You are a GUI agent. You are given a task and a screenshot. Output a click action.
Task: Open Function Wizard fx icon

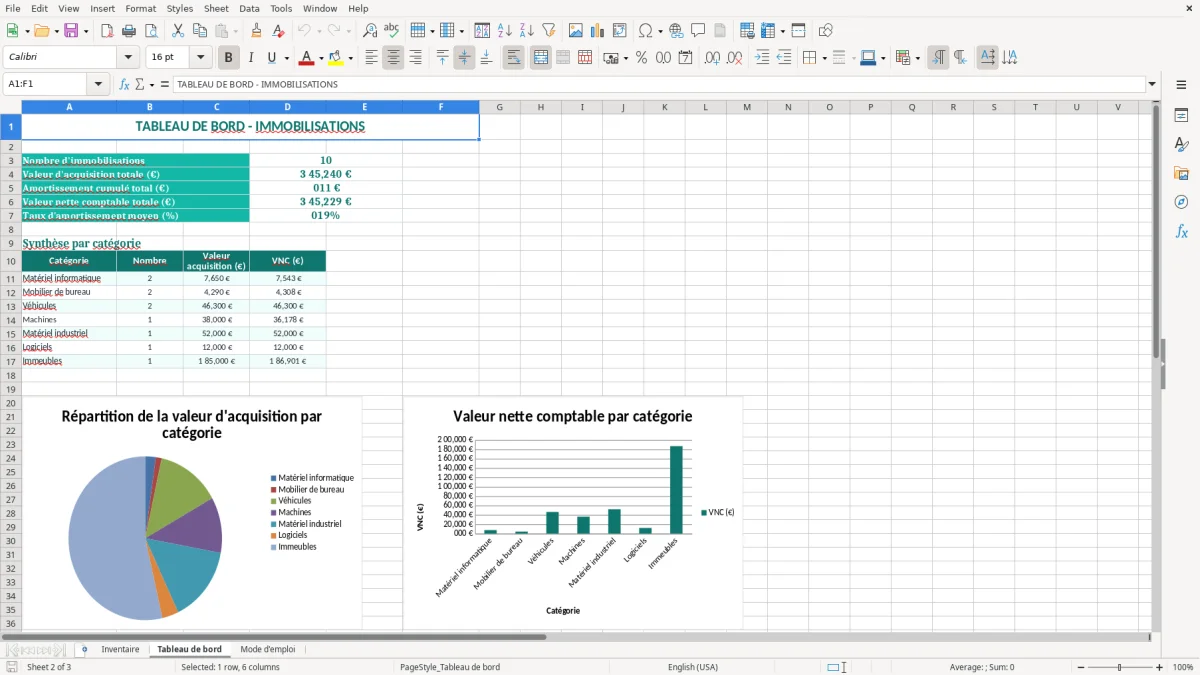pos(124,85)
